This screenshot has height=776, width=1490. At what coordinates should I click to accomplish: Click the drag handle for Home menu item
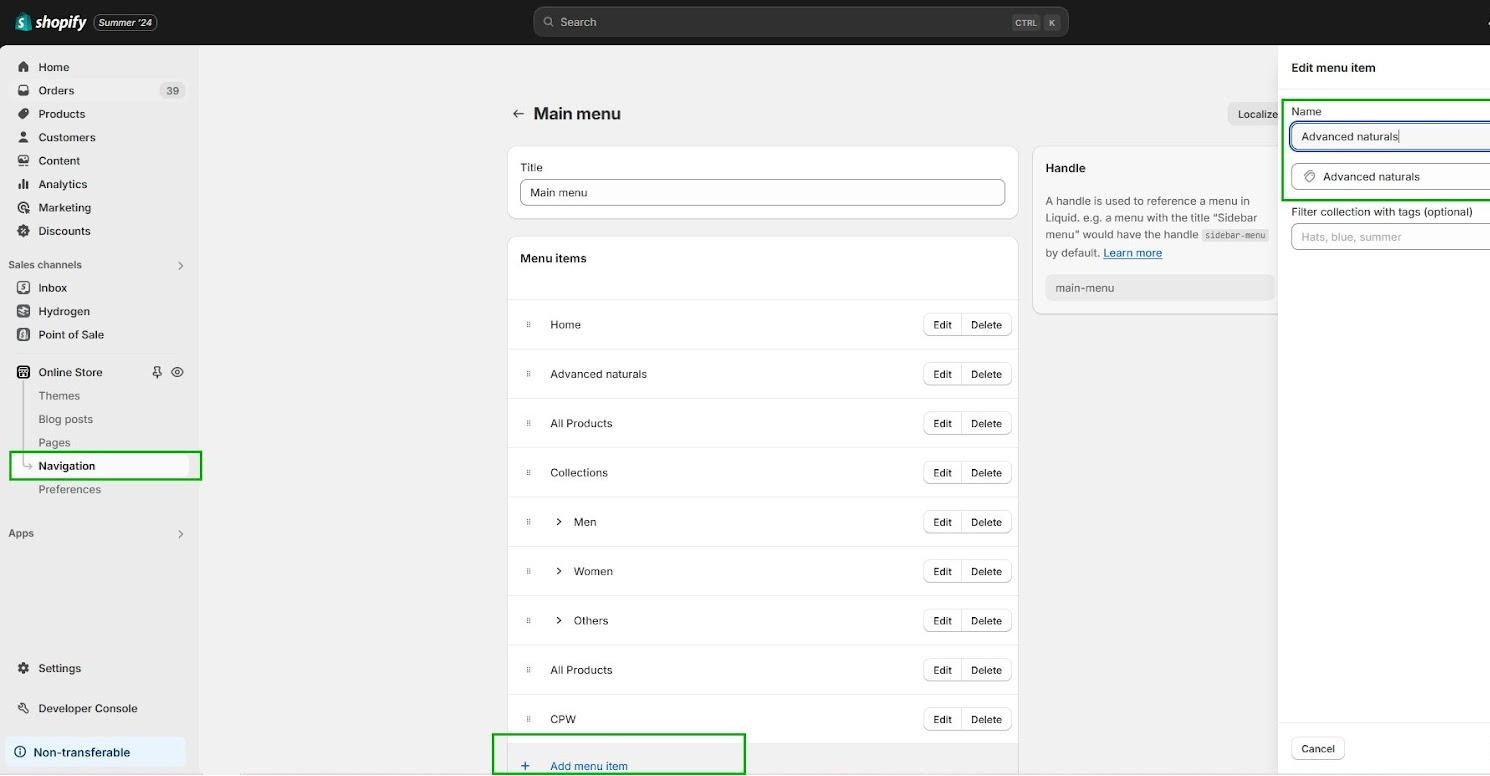coord(528,325)
